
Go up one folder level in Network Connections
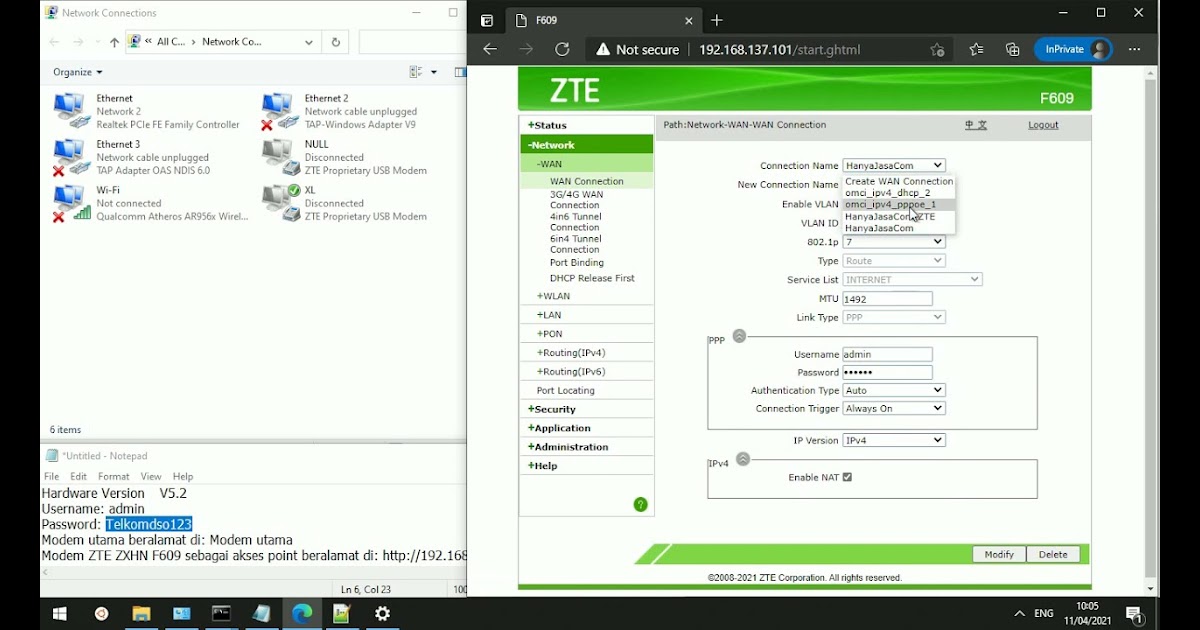pyautogui.click(x=114, y=42)
